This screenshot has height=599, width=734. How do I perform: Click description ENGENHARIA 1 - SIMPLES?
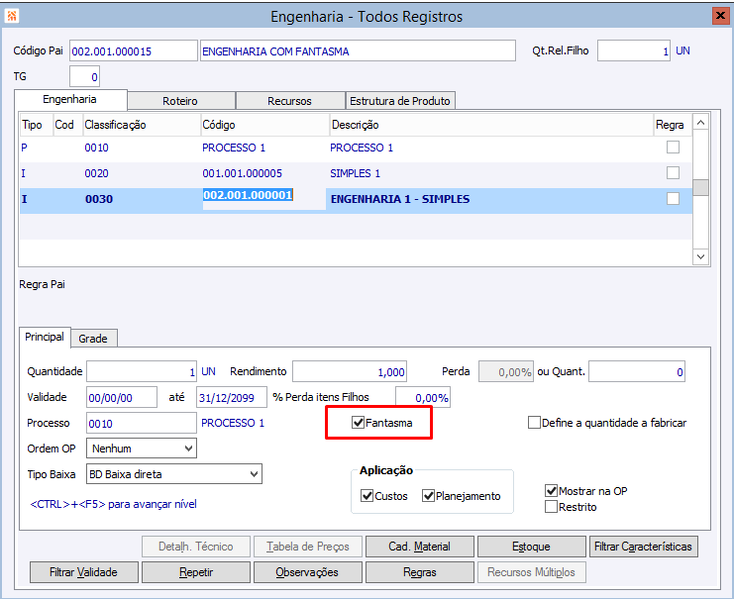pyautogui.click(x=400, y=199)
